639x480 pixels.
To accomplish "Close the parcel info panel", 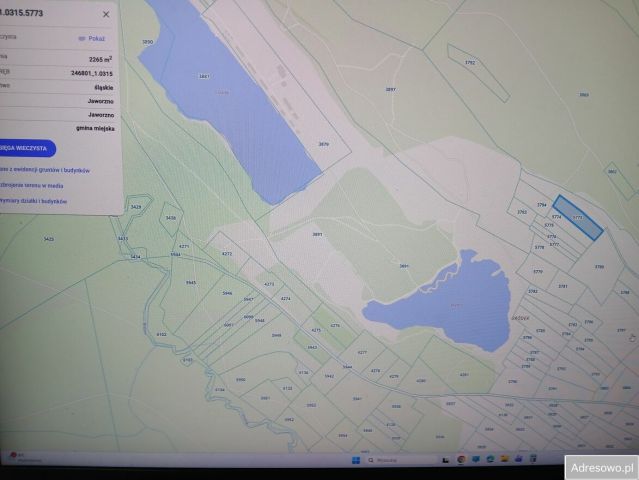I will [106, 15].
